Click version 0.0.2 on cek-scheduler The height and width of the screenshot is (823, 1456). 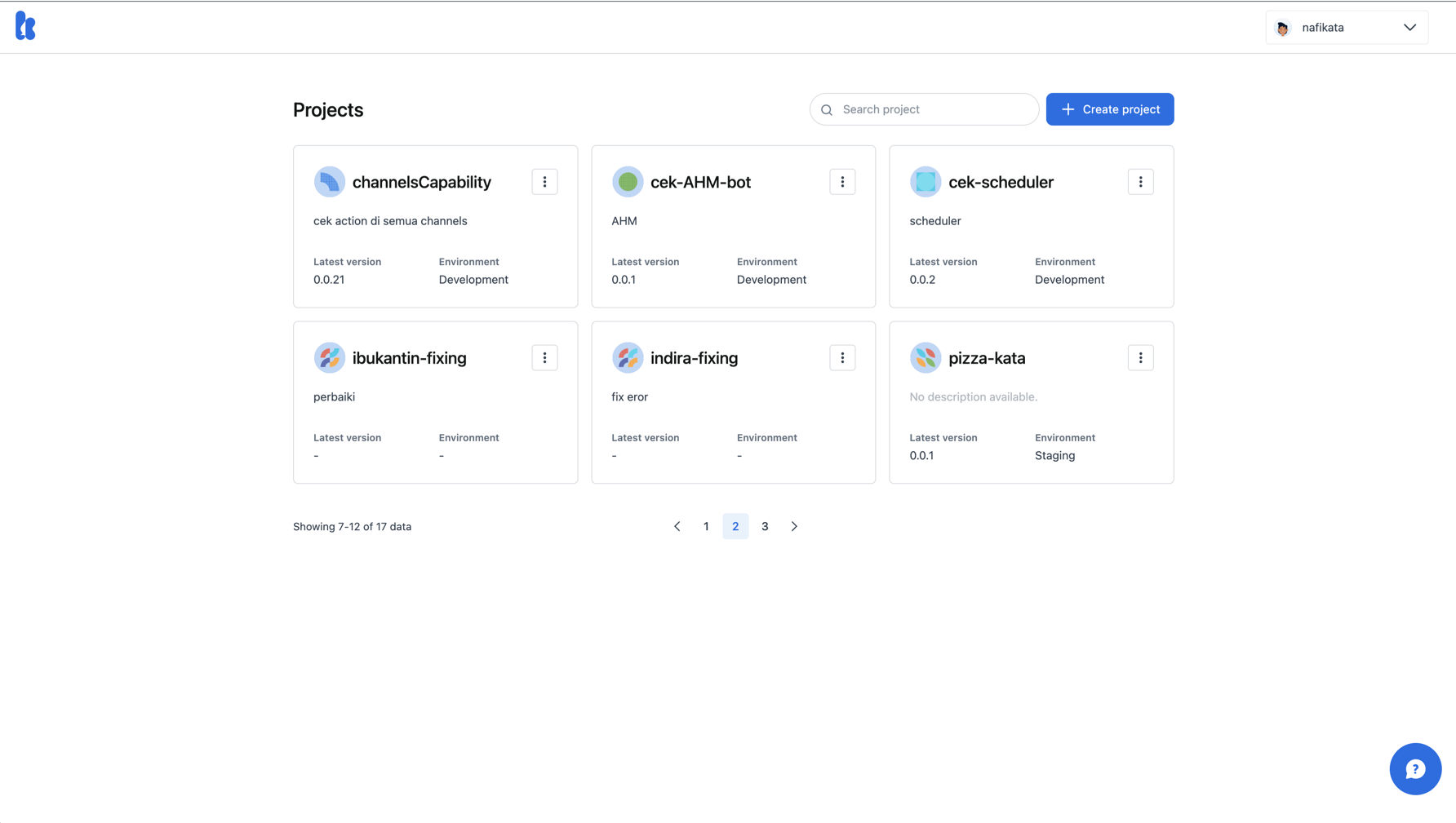(x=922, y=280)
